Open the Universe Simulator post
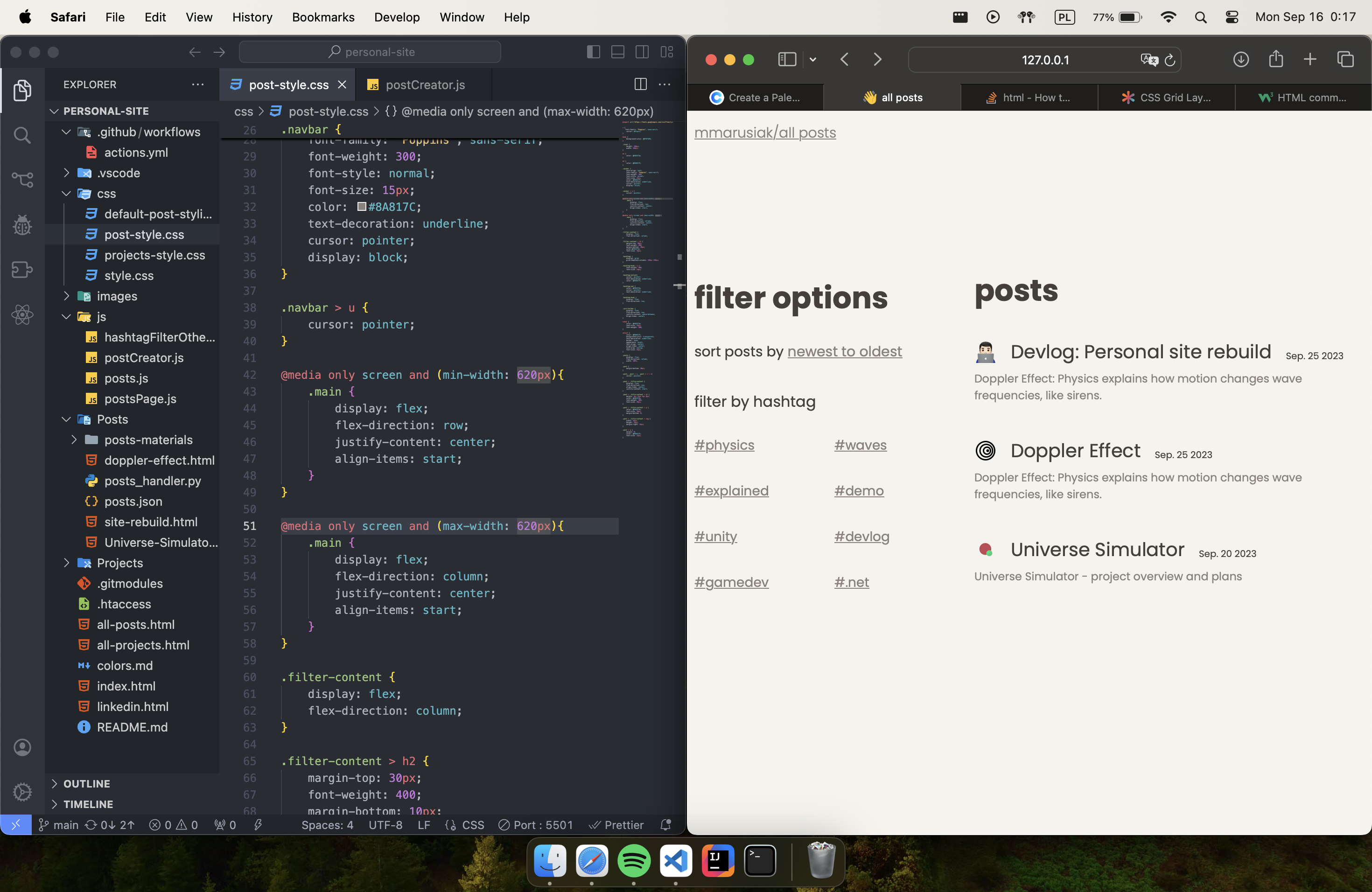 1097,550
